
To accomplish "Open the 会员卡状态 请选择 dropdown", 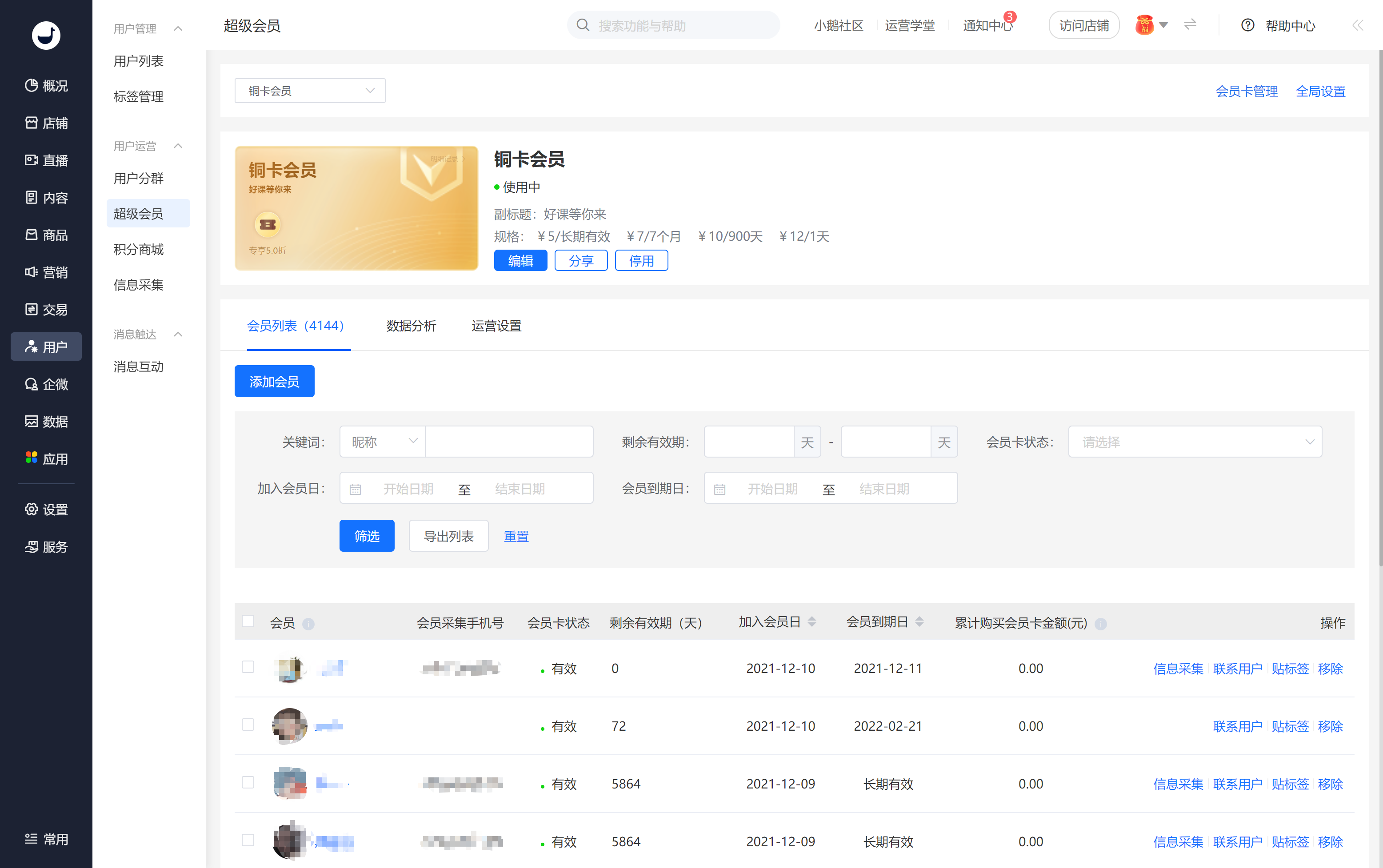I will [x=1195, y=442].
